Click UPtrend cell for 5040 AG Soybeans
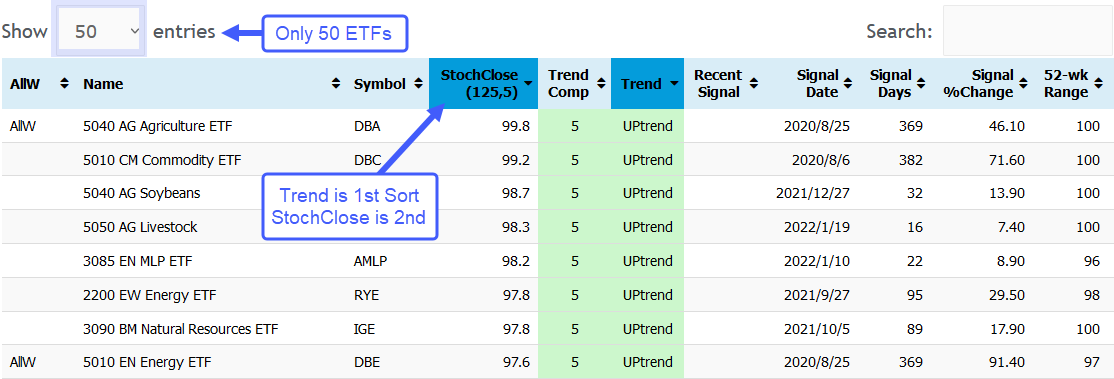The image size is (1114, 379). click(x=647, y=193)
